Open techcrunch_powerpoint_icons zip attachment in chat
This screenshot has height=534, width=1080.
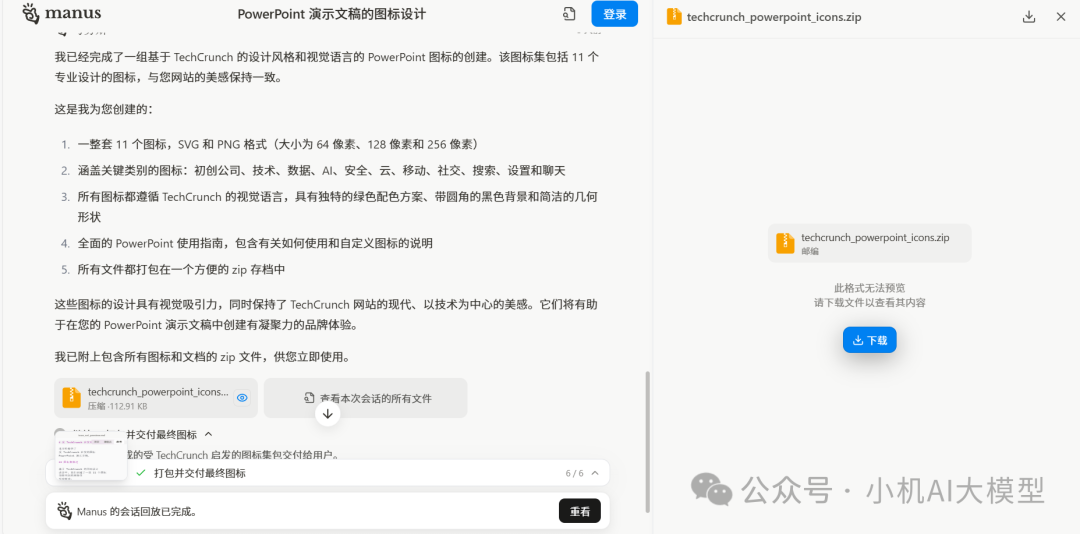156,398
